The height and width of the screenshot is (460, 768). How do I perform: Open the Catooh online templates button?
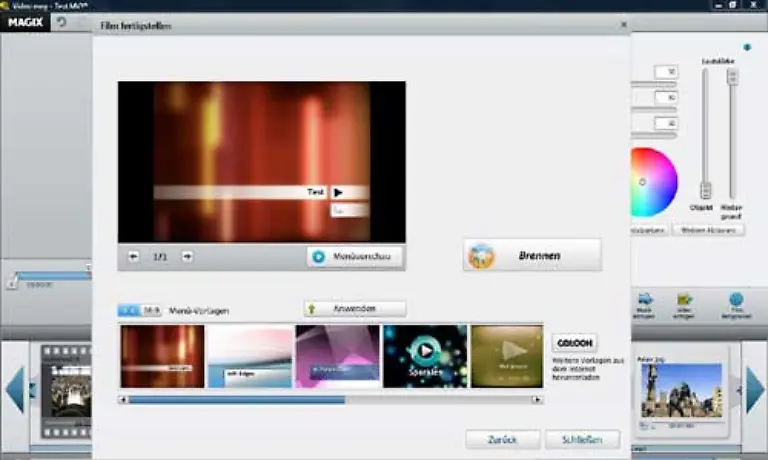(x=574, y=342)
